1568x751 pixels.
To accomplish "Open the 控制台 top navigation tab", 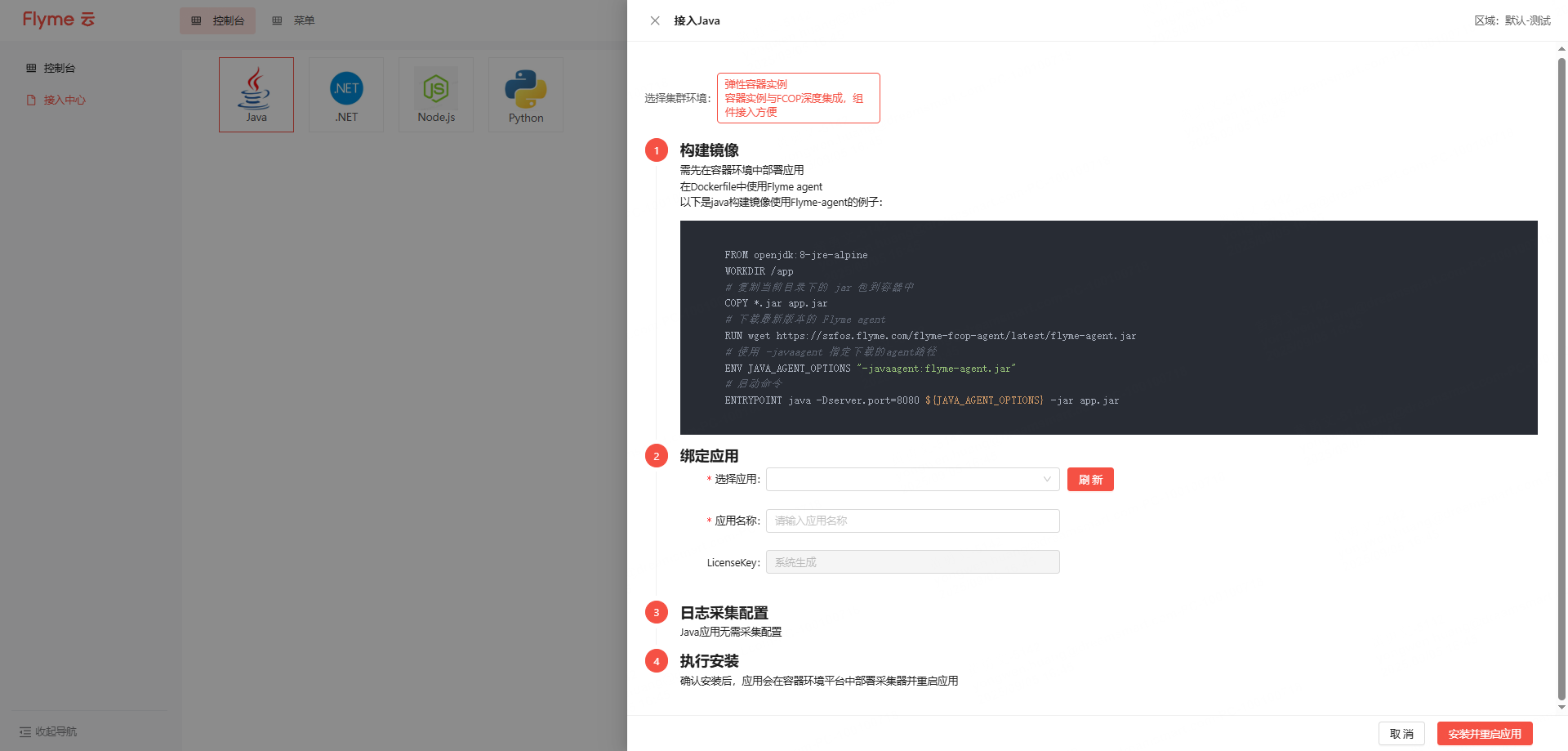I will pyautogui.click(x=217, y=20).
